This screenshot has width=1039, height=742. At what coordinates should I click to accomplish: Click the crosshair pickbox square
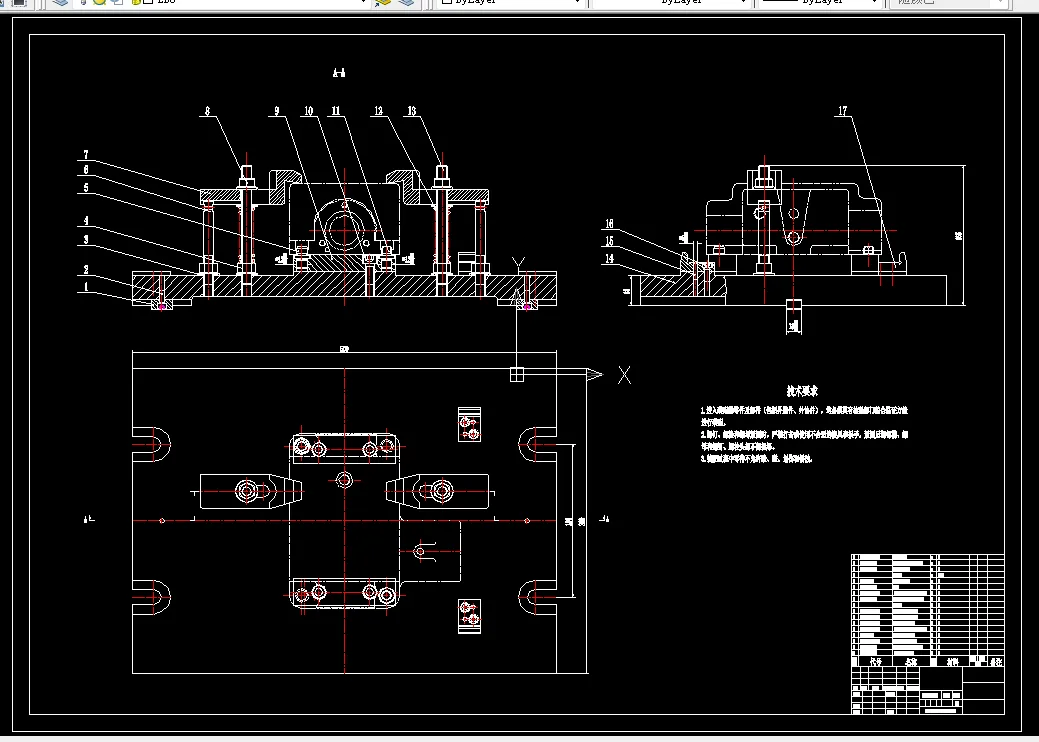(x=517, y=374)
